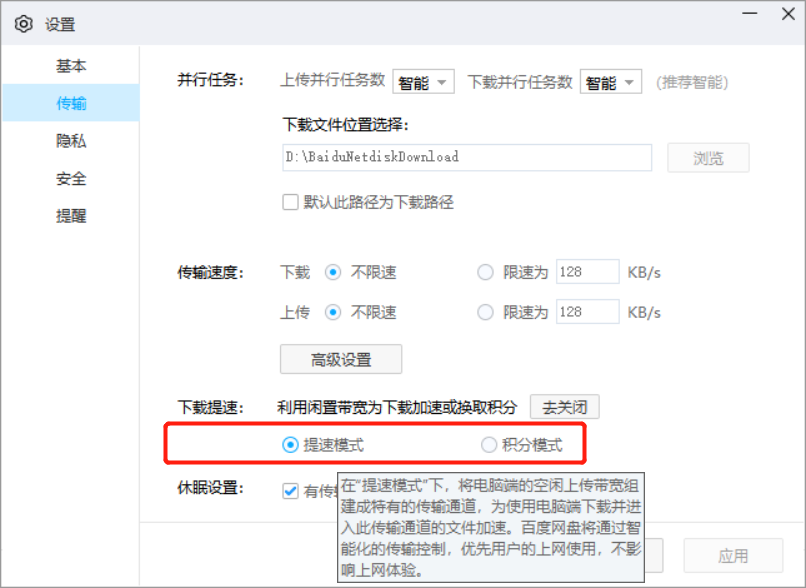Select the 提速模式 radio button

[x=290, y=445]
